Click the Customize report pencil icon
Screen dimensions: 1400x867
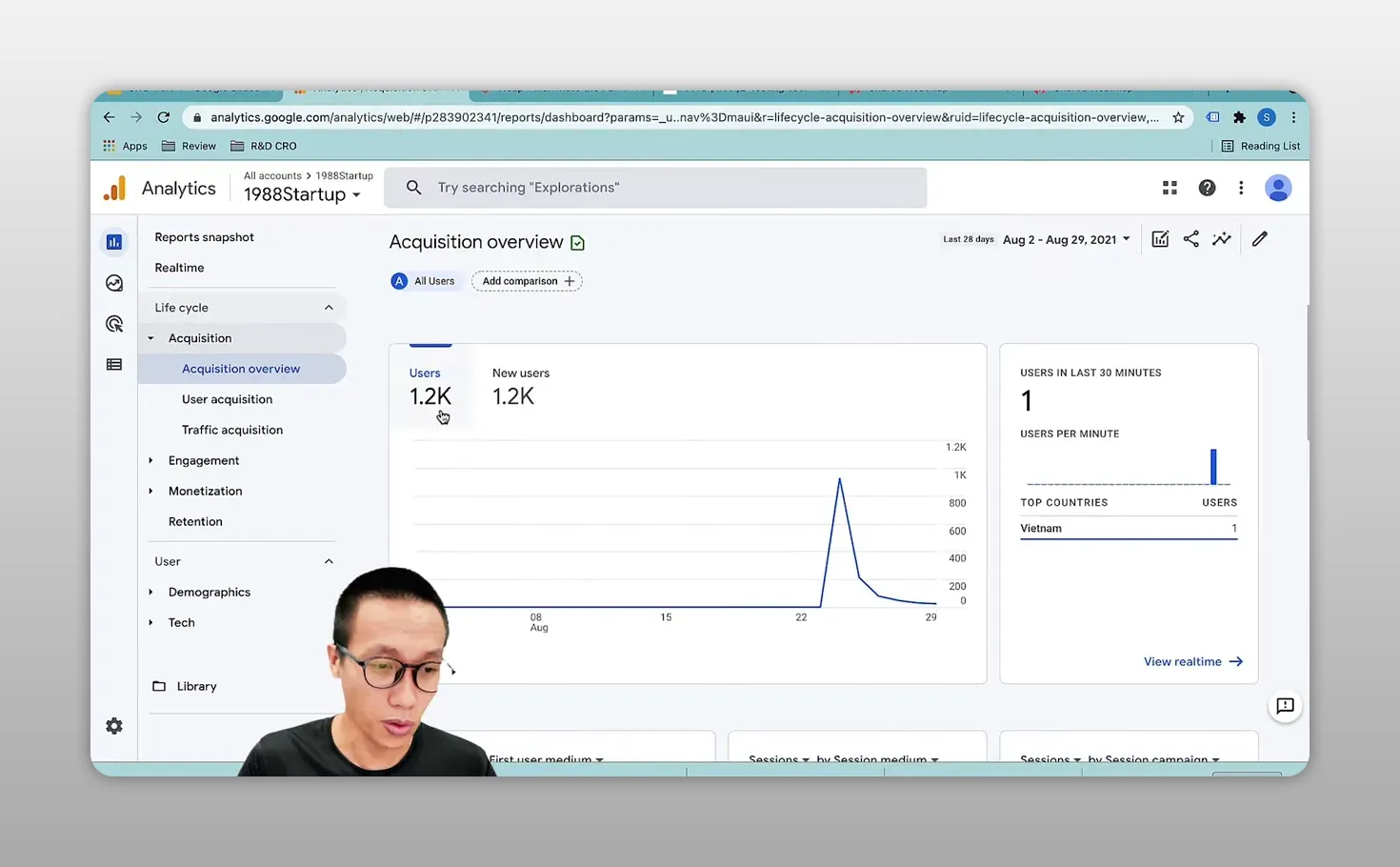(1260, 239)
